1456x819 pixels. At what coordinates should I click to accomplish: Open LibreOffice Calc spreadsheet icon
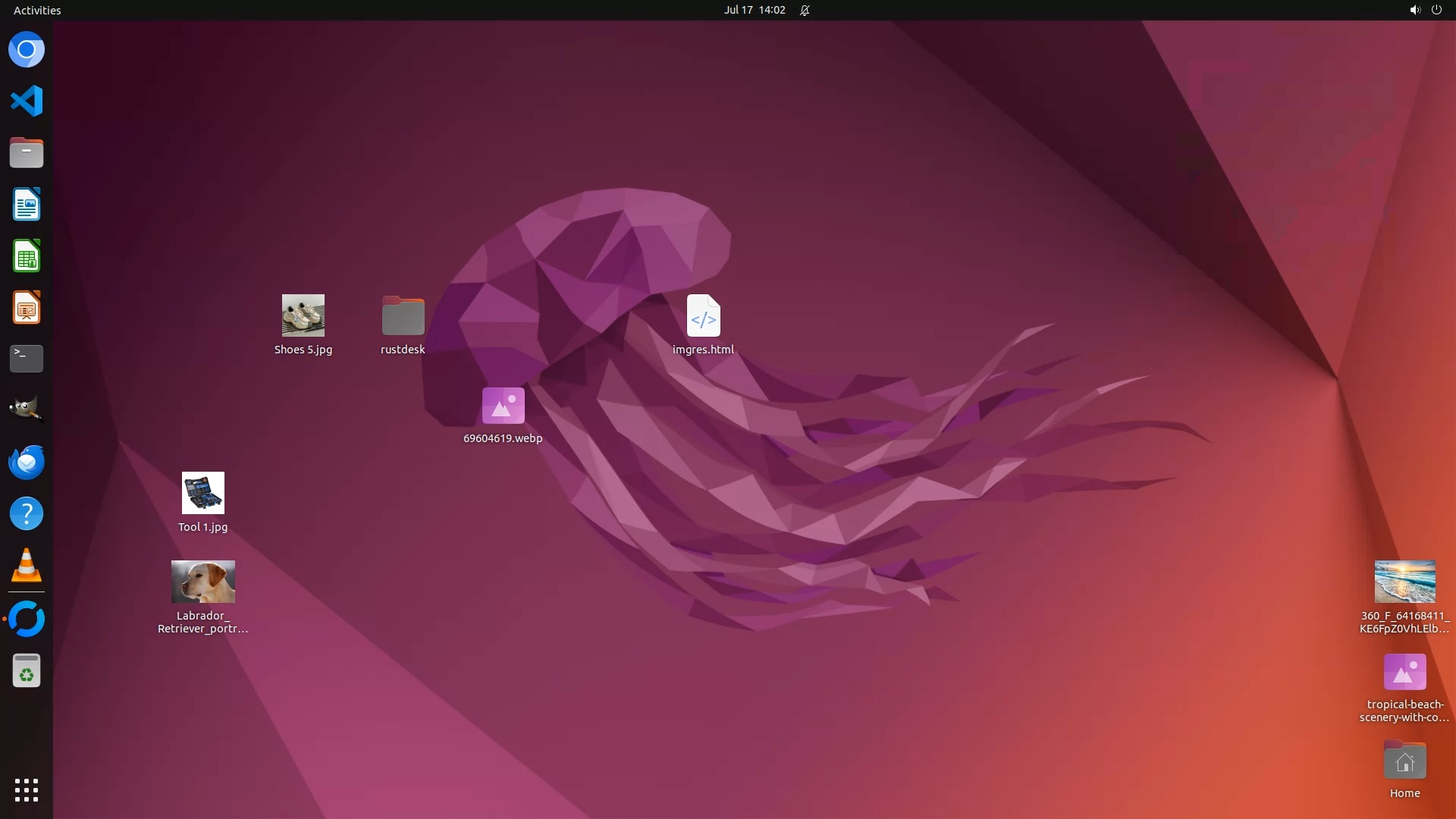[x=27, y=256]
